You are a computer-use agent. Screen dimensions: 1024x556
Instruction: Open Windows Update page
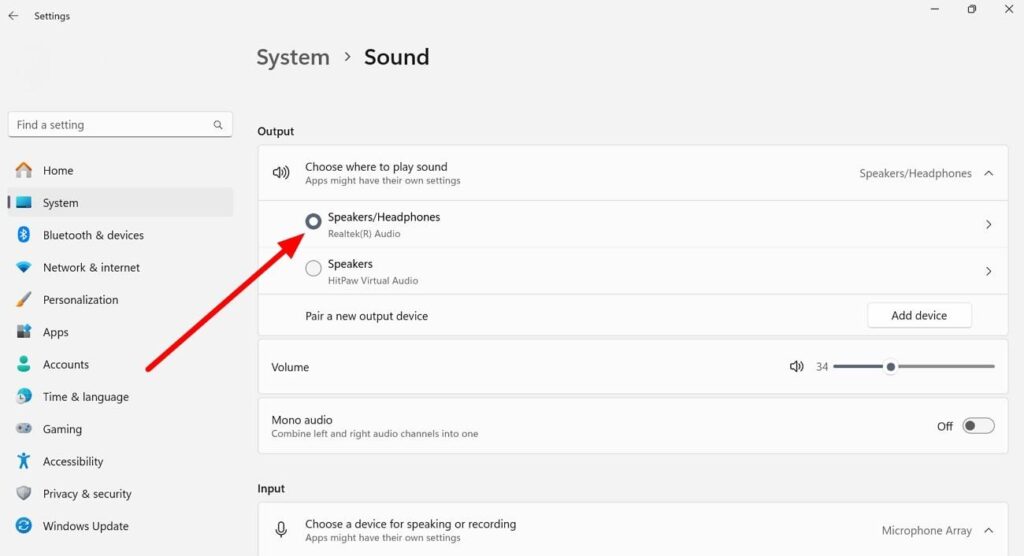point(120,526)
